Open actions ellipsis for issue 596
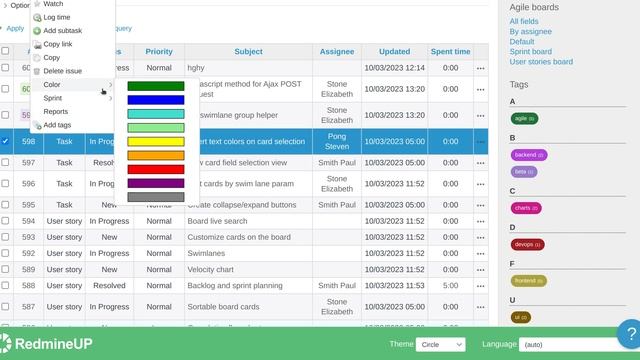The image size is (640, 360). (x=480, y=184)
